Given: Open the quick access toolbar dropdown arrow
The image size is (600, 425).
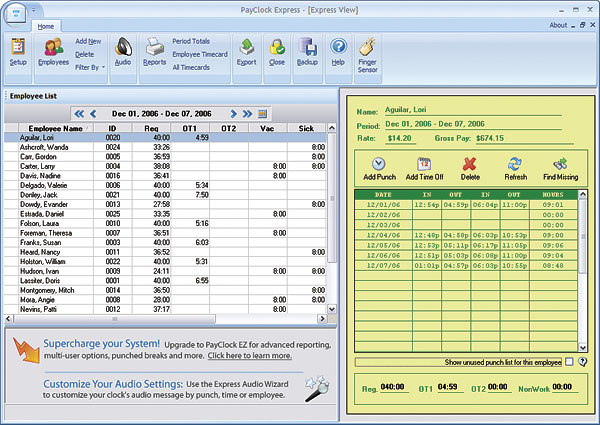Looking at the screenshot, I should (x=34, y=10).
